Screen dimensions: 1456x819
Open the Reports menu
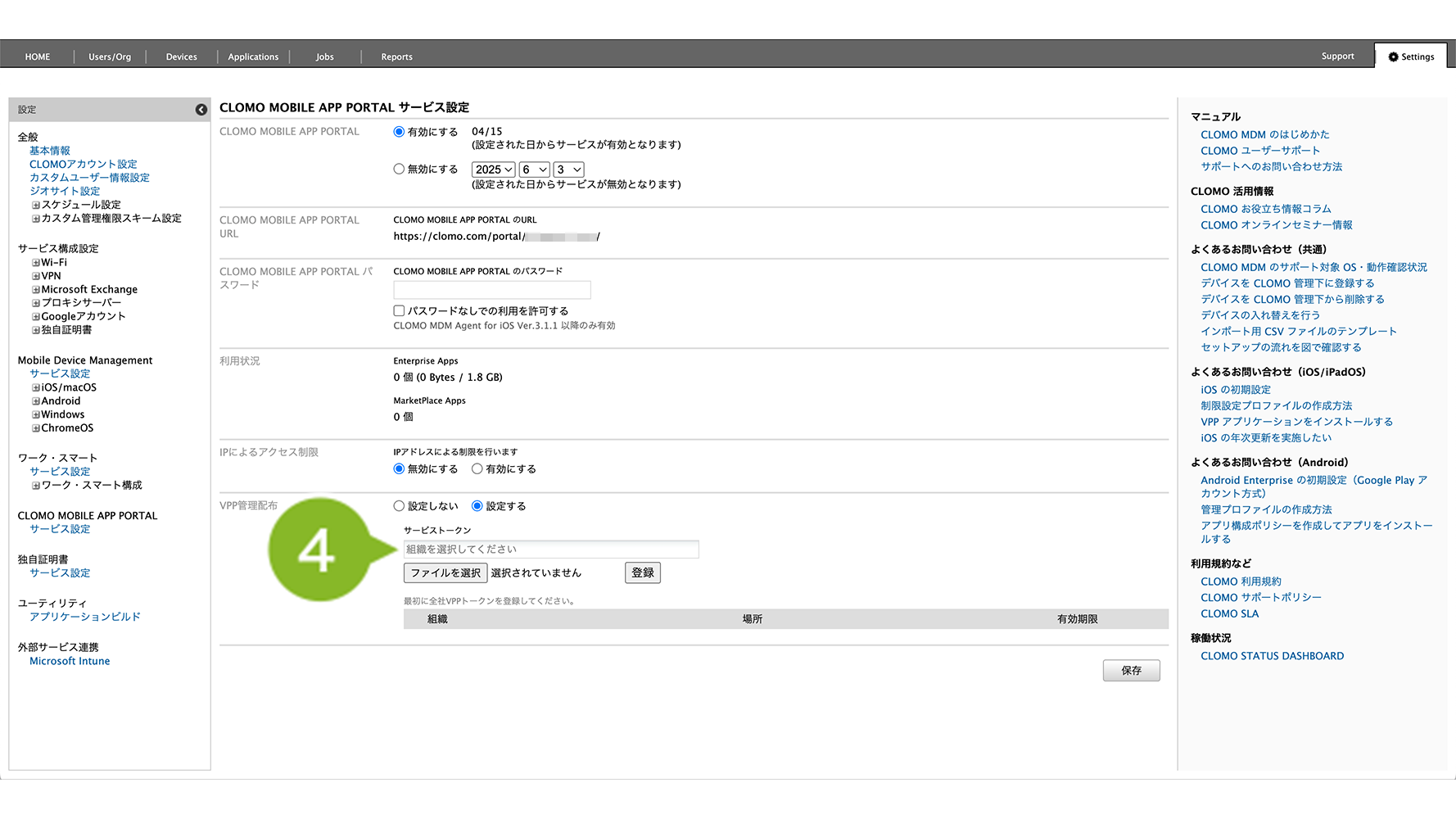[x=396, y=57]
